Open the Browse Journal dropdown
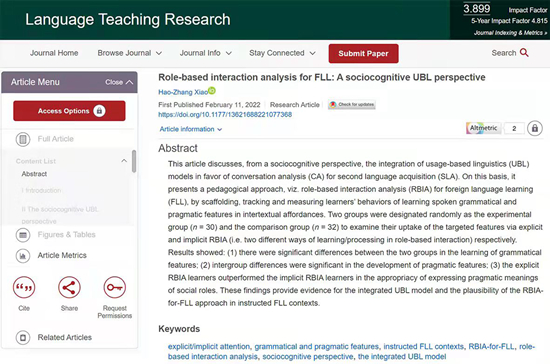 click(129, 53)
